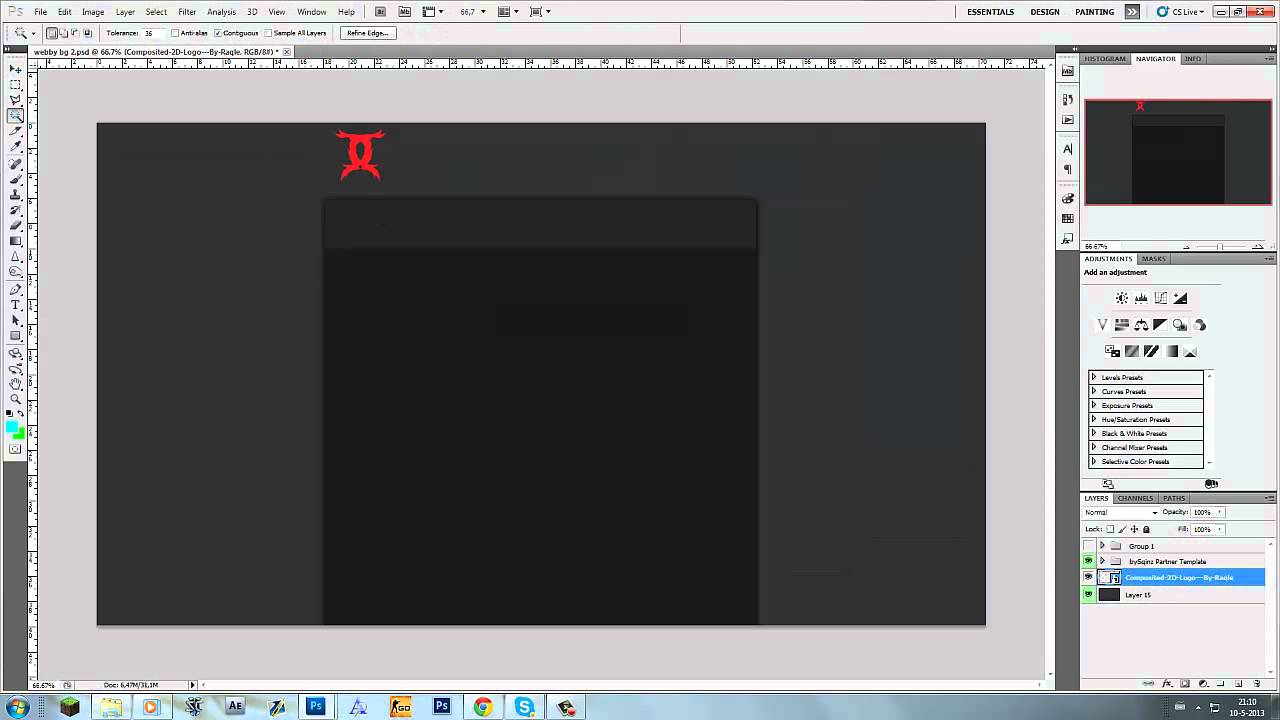Click the Refine Edge button
The height and width of the screenshot is (720, 1280).
(367, 33)
